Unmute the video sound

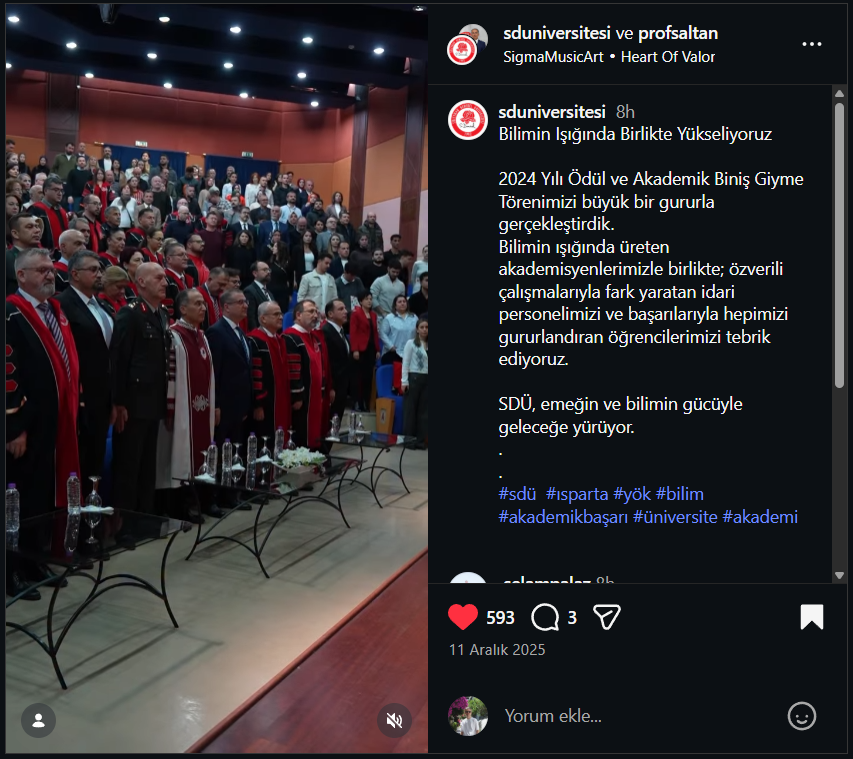[x=394, y=720]
